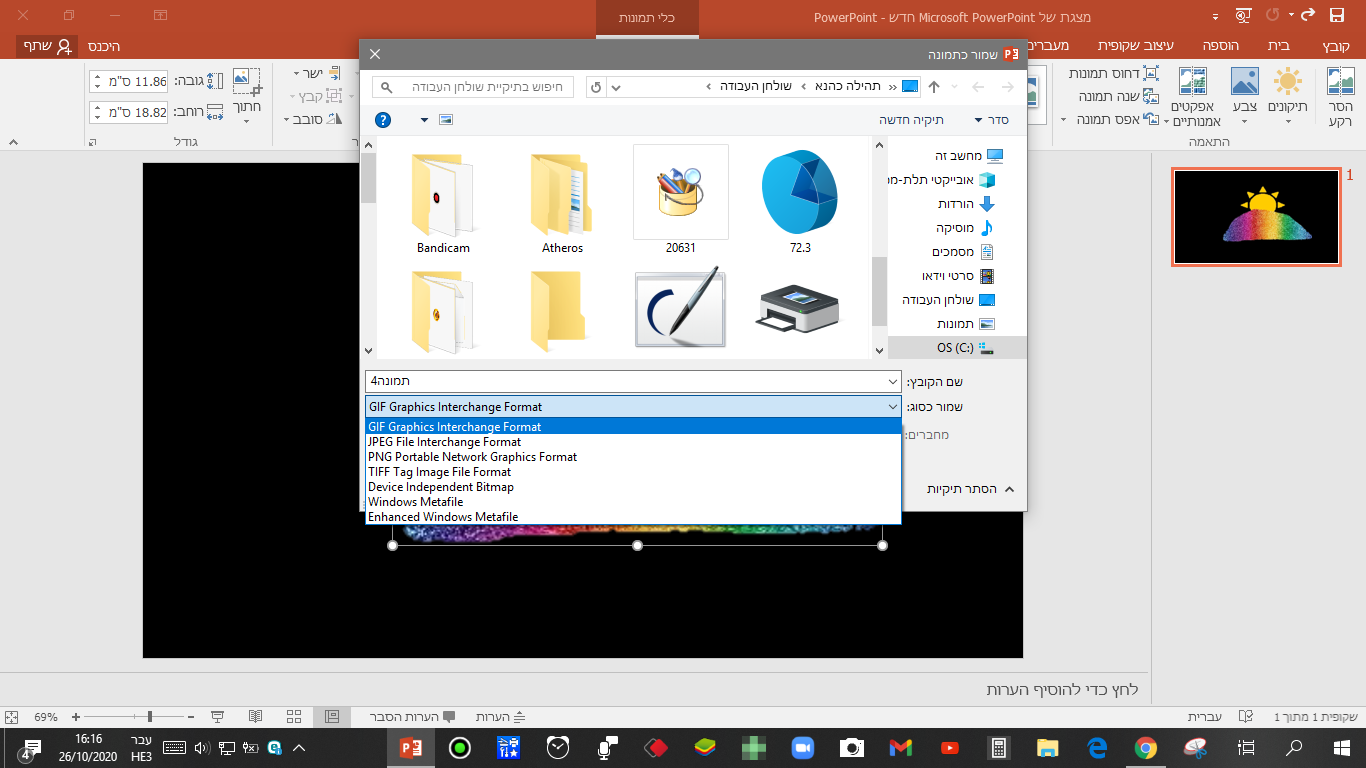This screenshot has height=768, width=1366.
Task: Select the pen tablet file icon
Action: (x=680, y=309)
